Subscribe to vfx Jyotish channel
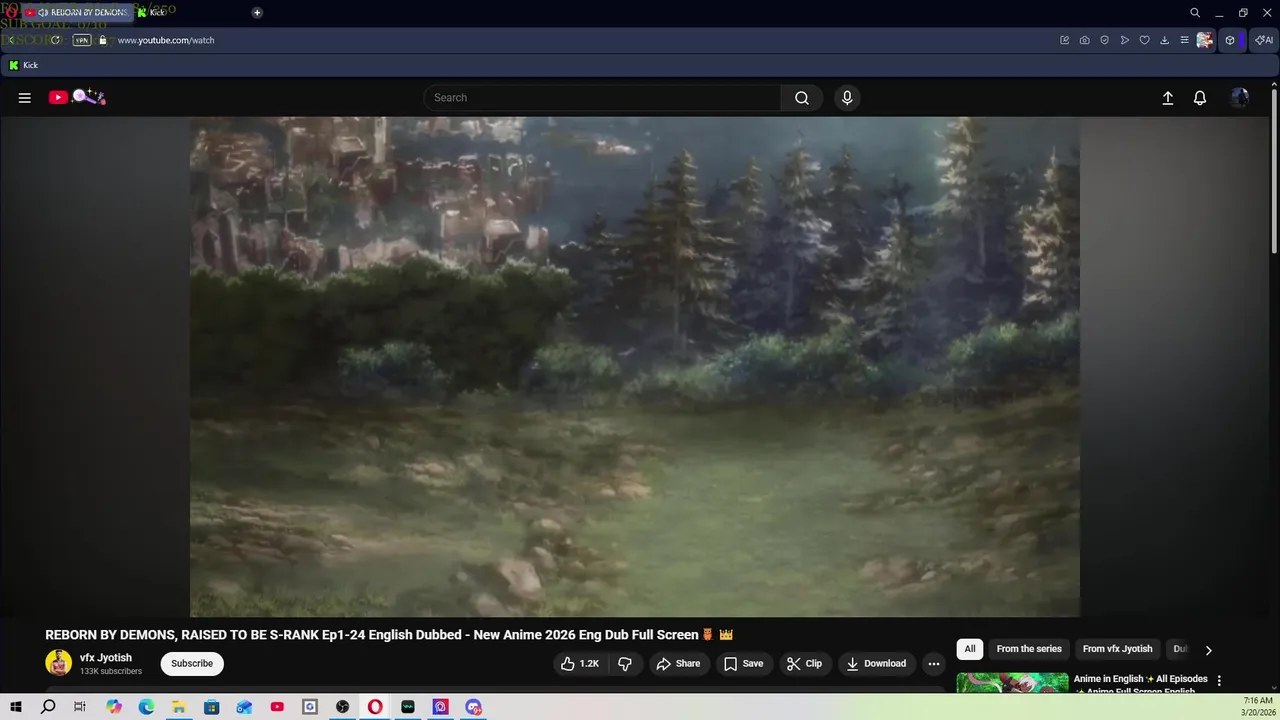Image resolution: width=1280 pixels, height=720 pixels. coord(192,664)
